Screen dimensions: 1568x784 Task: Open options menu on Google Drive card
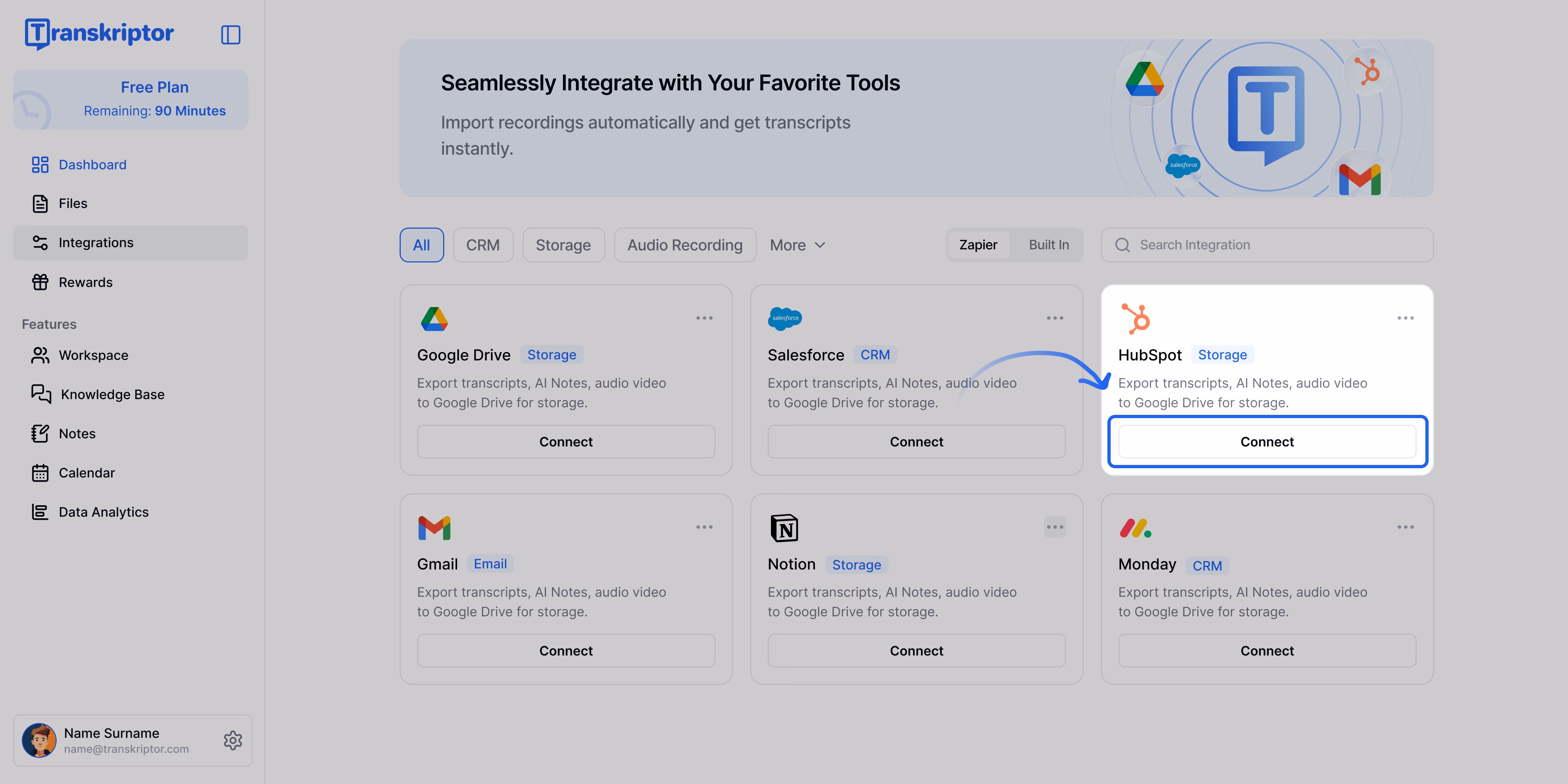click(704, 317)
